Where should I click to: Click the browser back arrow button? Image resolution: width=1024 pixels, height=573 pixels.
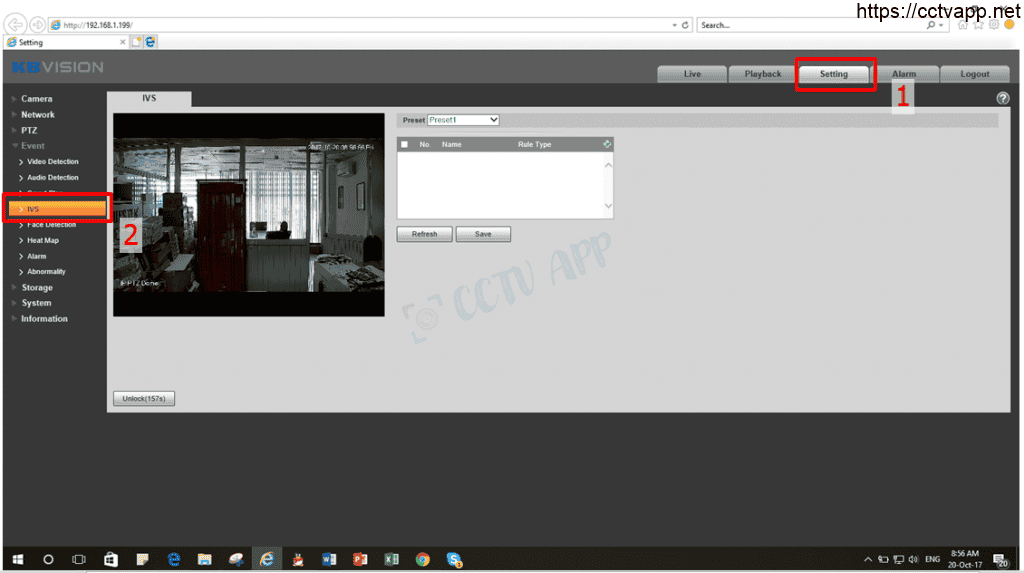pos(16,24)
